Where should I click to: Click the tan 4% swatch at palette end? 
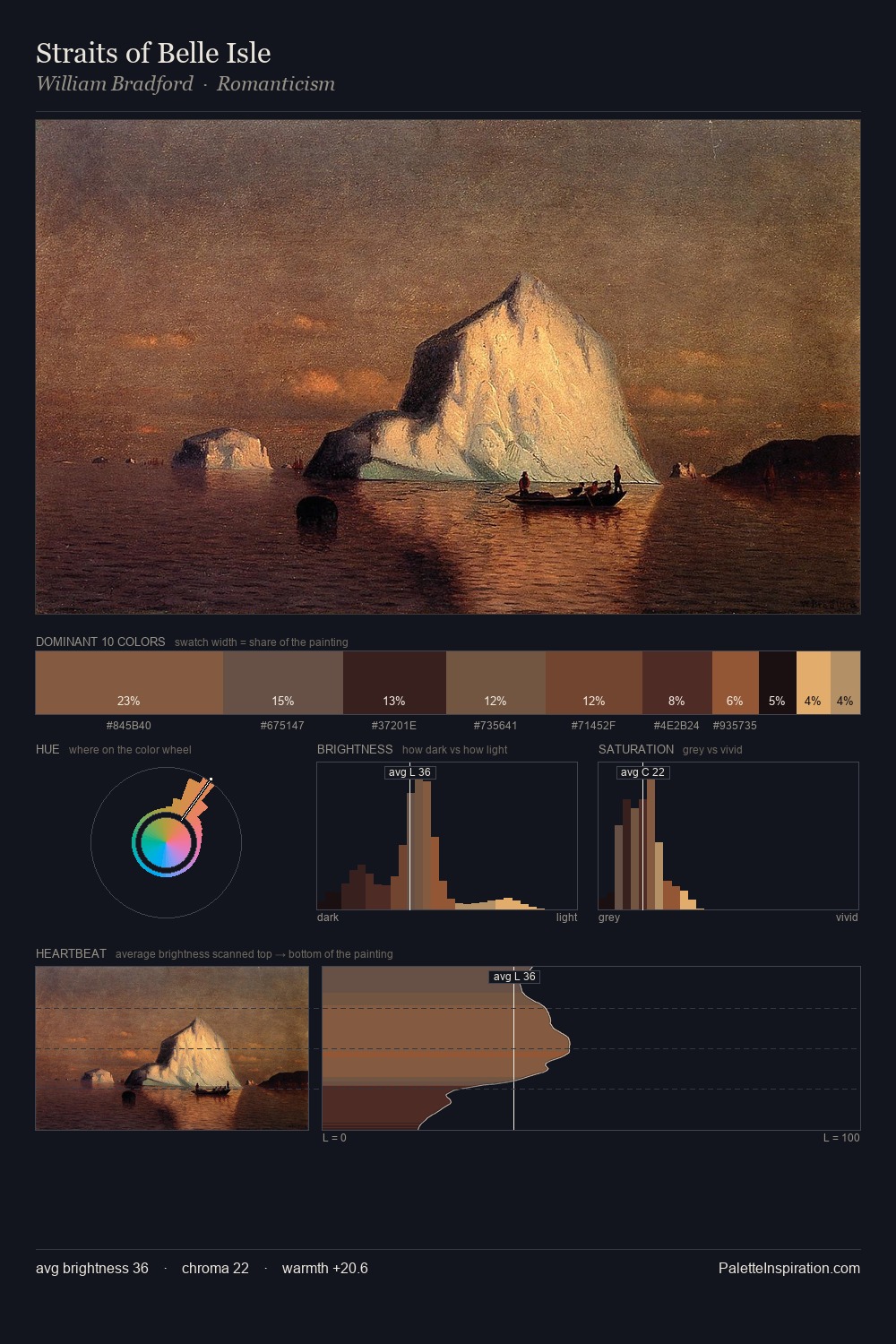(845, 683)
